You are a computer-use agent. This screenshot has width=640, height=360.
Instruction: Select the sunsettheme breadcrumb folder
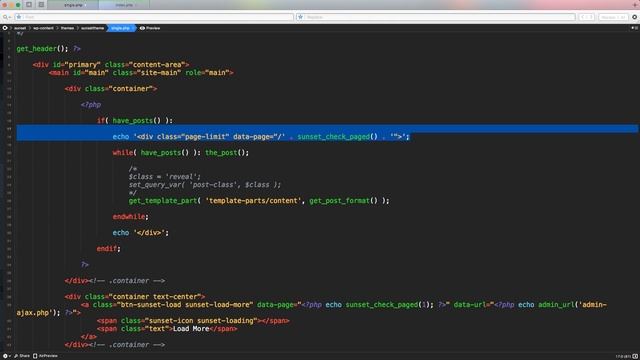coord(92,28)
